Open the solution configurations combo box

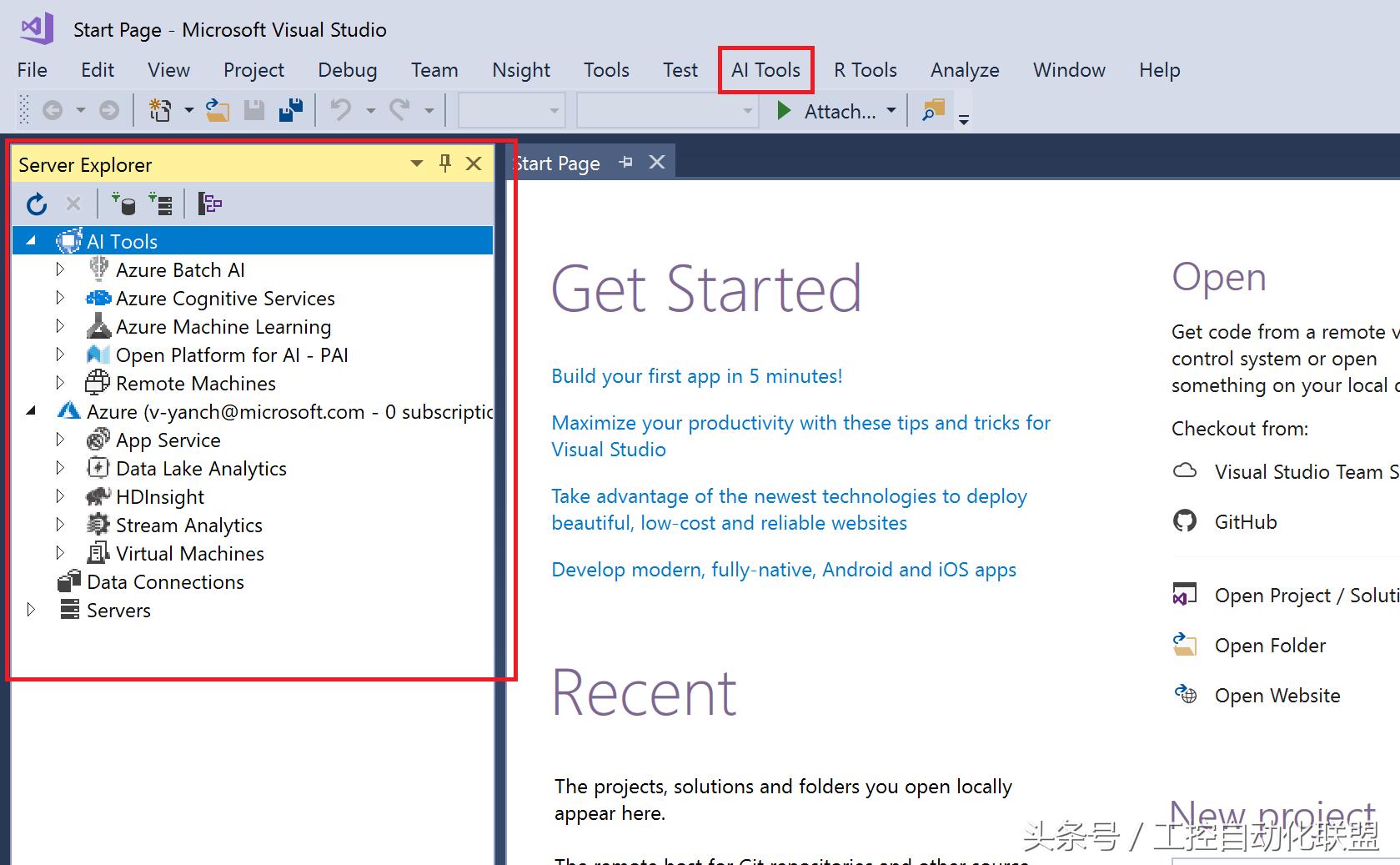511,110
